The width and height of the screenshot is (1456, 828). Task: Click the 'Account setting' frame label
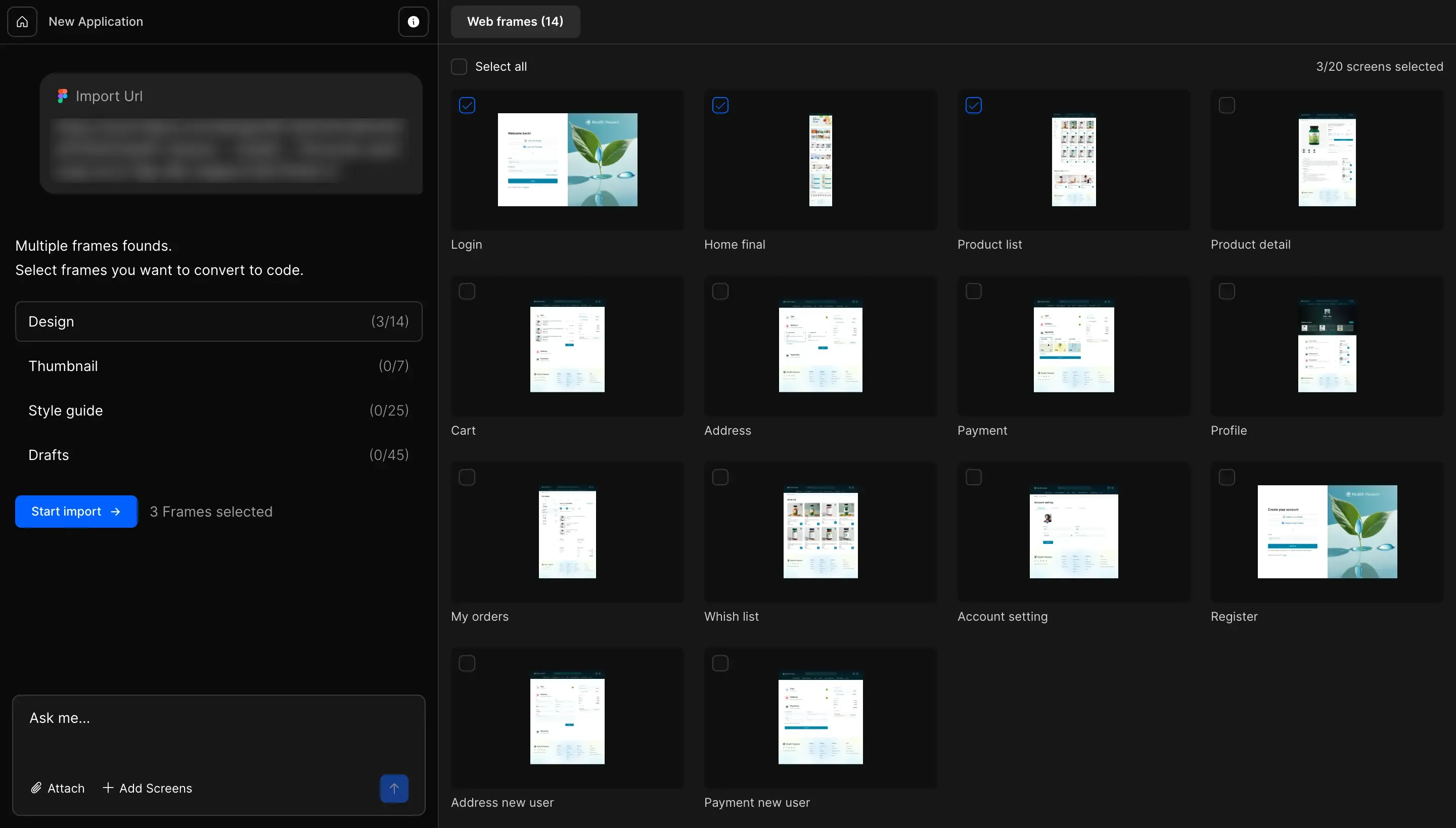[x=1002, y=617]
